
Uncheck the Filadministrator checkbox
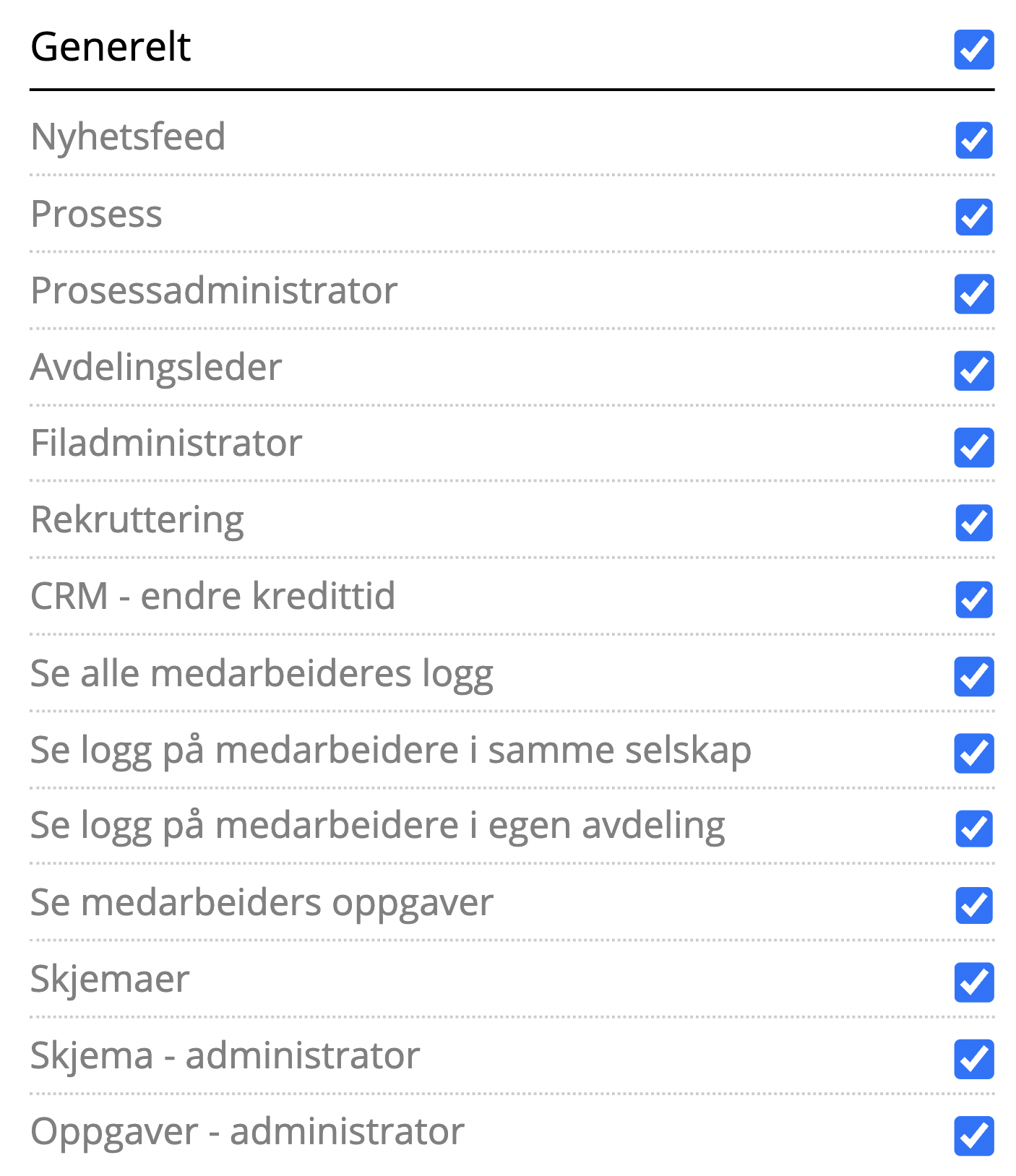(x=973, y=447)
